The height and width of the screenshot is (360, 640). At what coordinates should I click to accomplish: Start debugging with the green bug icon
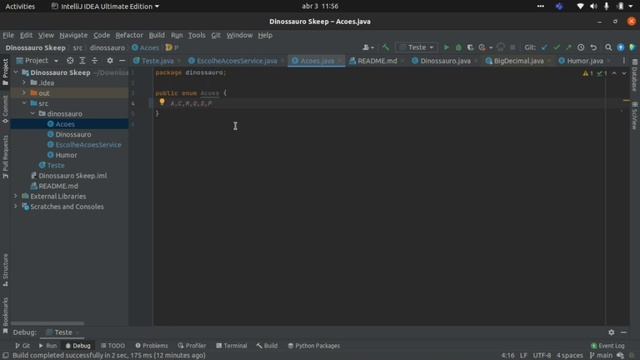point(458,47)
